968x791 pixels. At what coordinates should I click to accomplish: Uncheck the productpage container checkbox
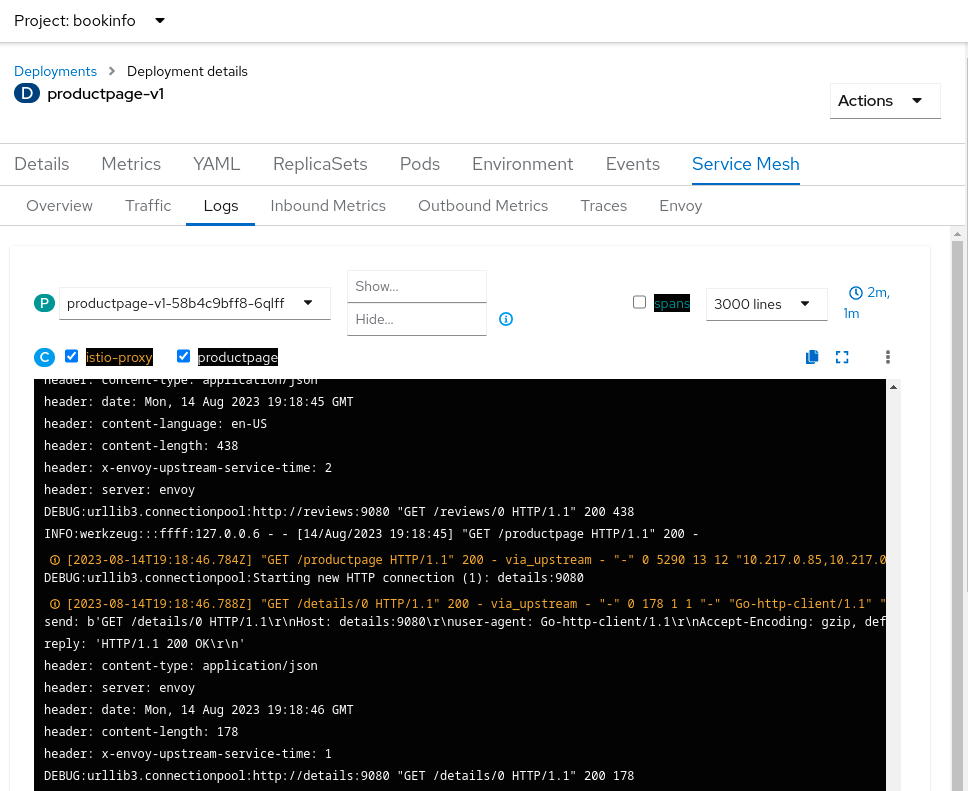[x=184, y=356]
